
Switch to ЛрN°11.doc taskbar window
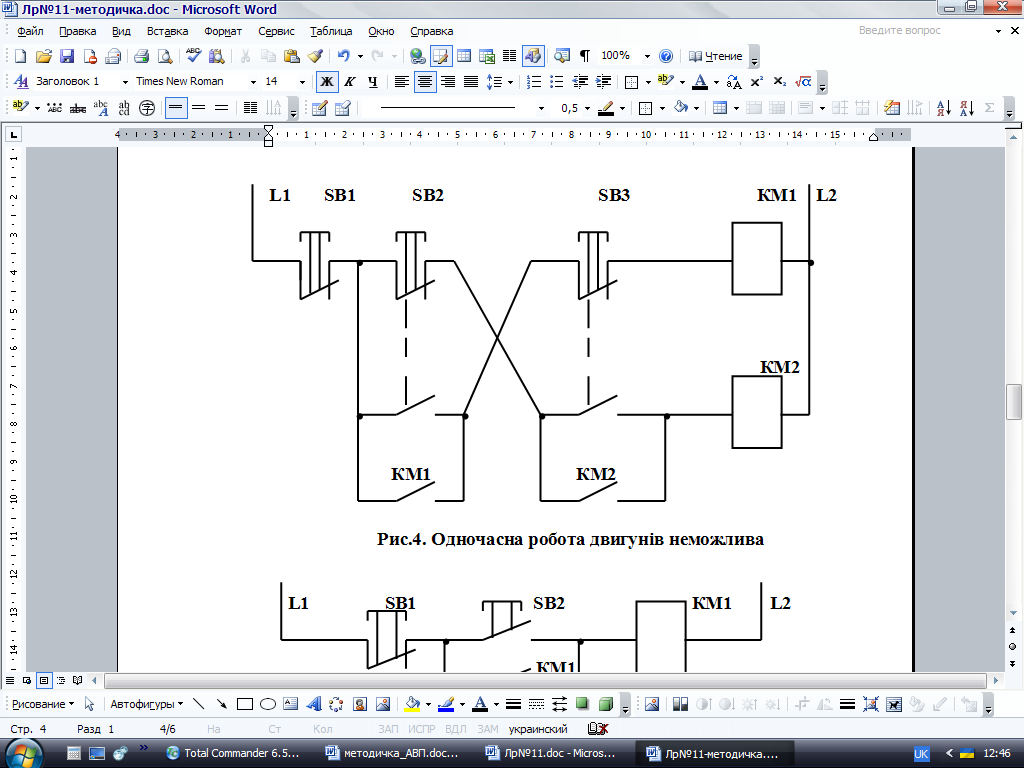(x=553, y=753)
